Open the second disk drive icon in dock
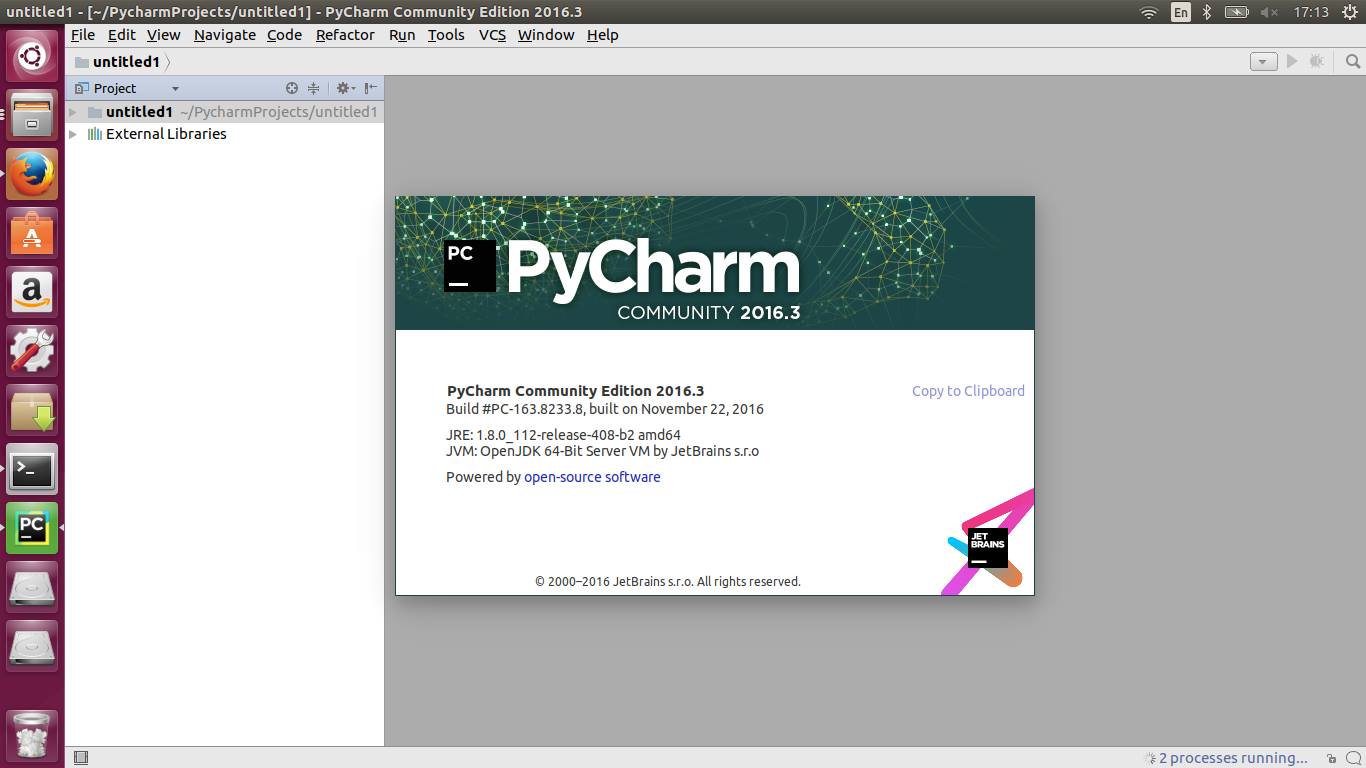The height and width of the screenshot is (768, 1366). 32,646
